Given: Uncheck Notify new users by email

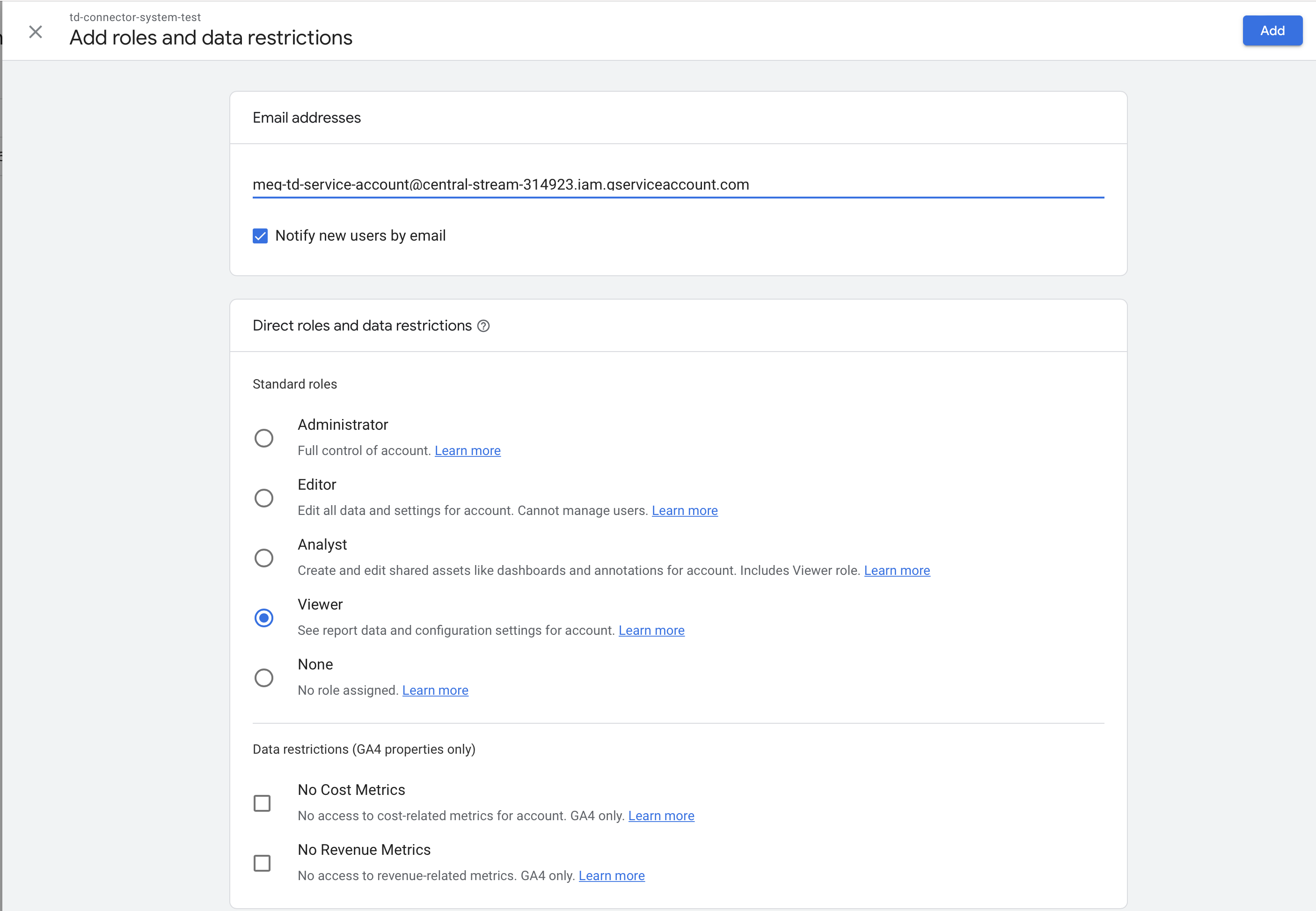Looking at the screenshot, I should 260,236.
